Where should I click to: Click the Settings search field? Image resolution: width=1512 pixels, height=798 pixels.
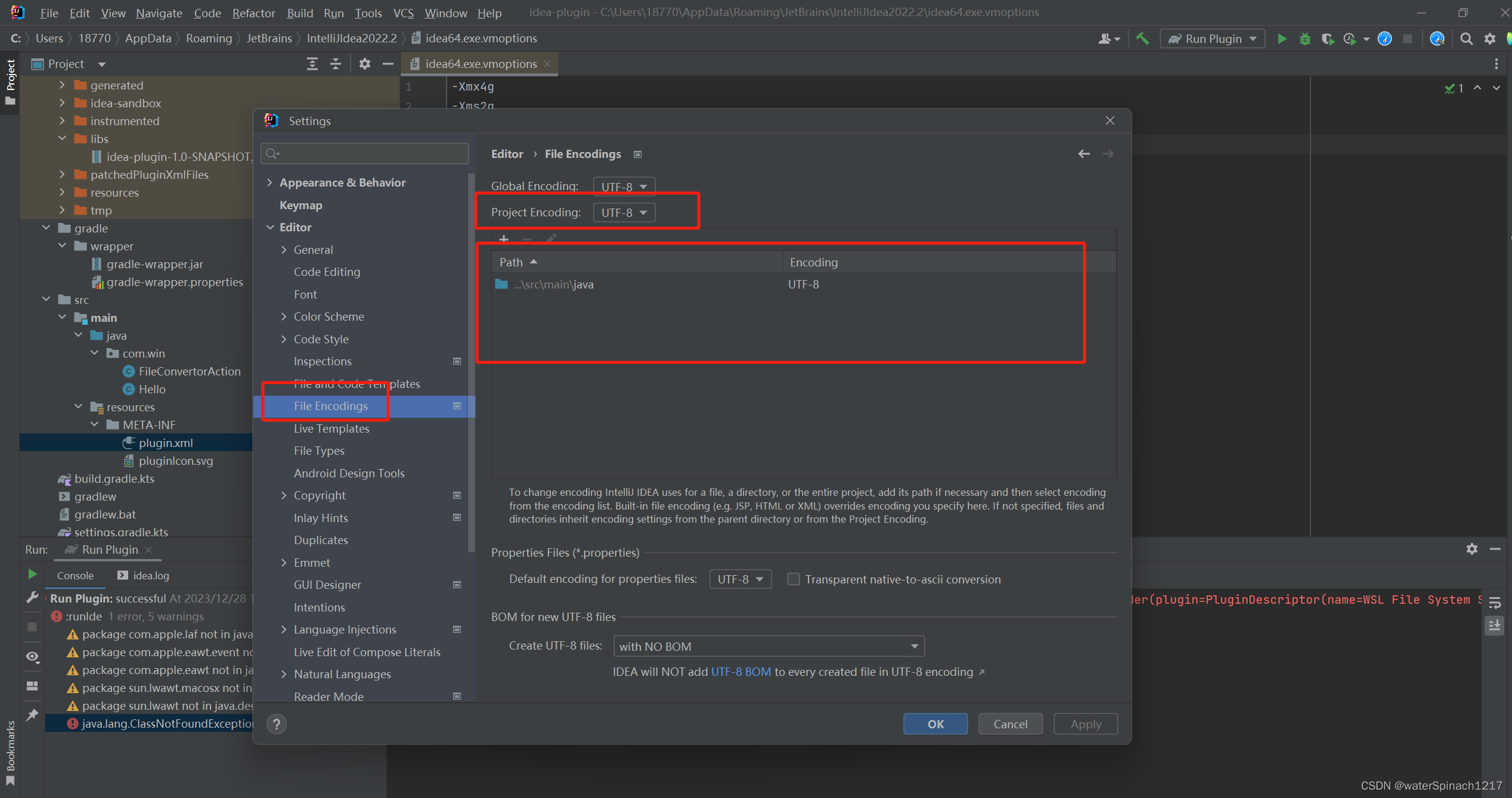(365, 154)
